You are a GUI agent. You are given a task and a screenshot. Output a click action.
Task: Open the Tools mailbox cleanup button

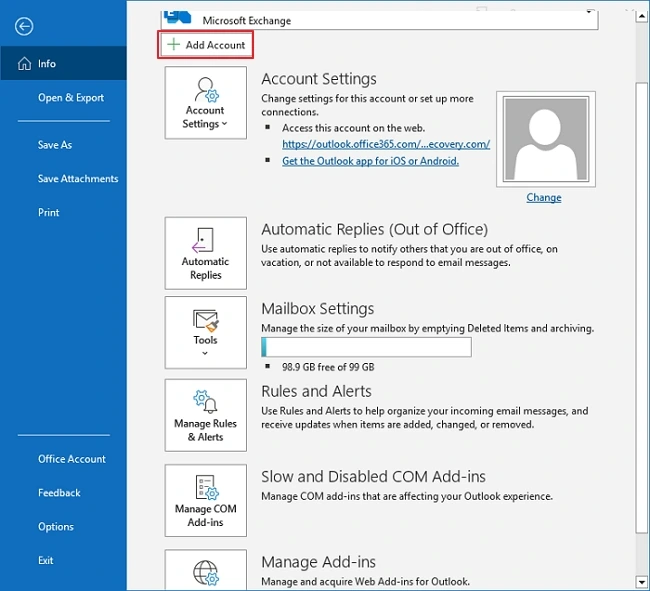tap(206, 332)
